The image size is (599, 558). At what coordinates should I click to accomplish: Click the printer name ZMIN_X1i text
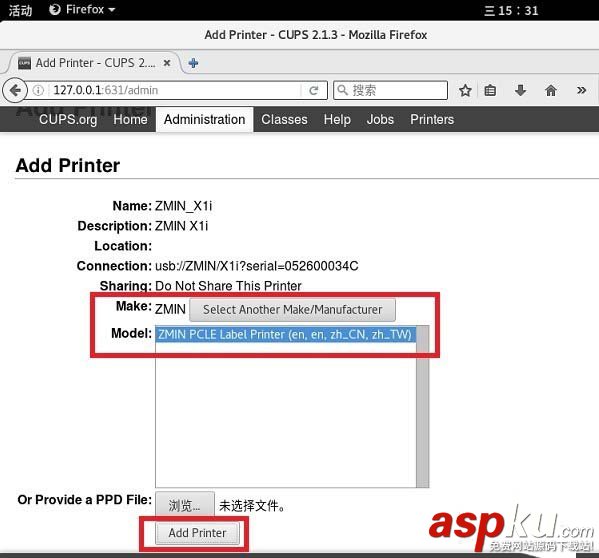coord(183,206)
